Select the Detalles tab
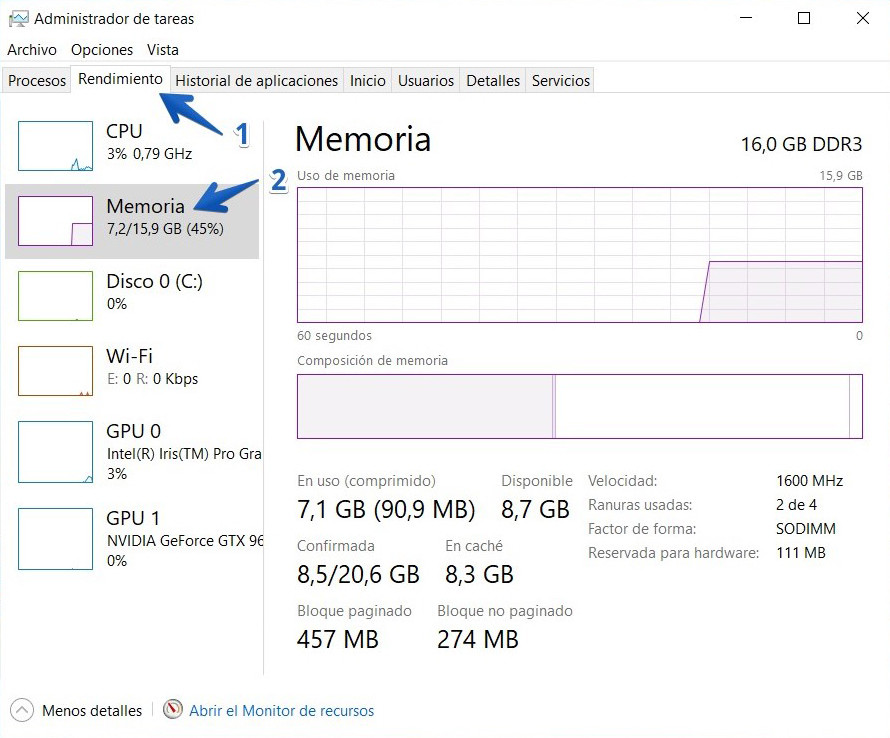This screenshot has height=738, width=890. coord(492,80)
